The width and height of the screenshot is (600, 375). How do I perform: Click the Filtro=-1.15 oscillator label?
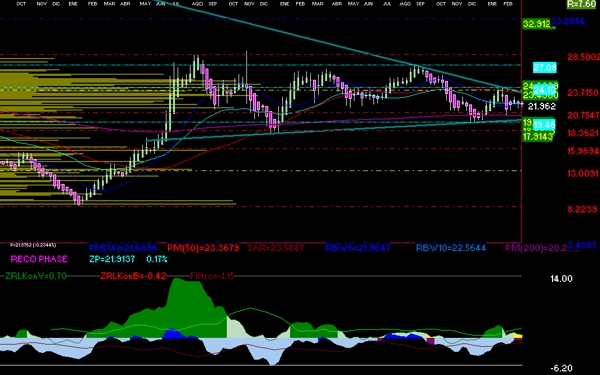tap(212, 276)
